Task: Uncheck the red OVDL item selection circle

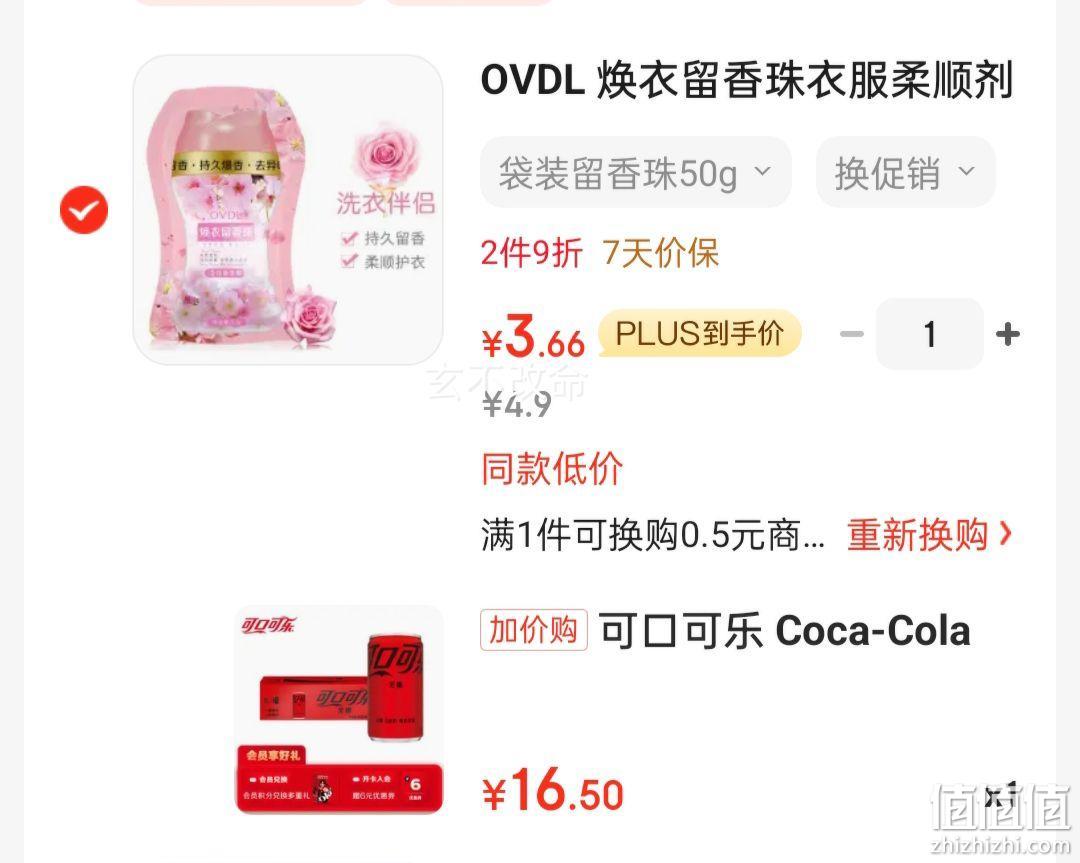Action: click(x=84, y=209)
